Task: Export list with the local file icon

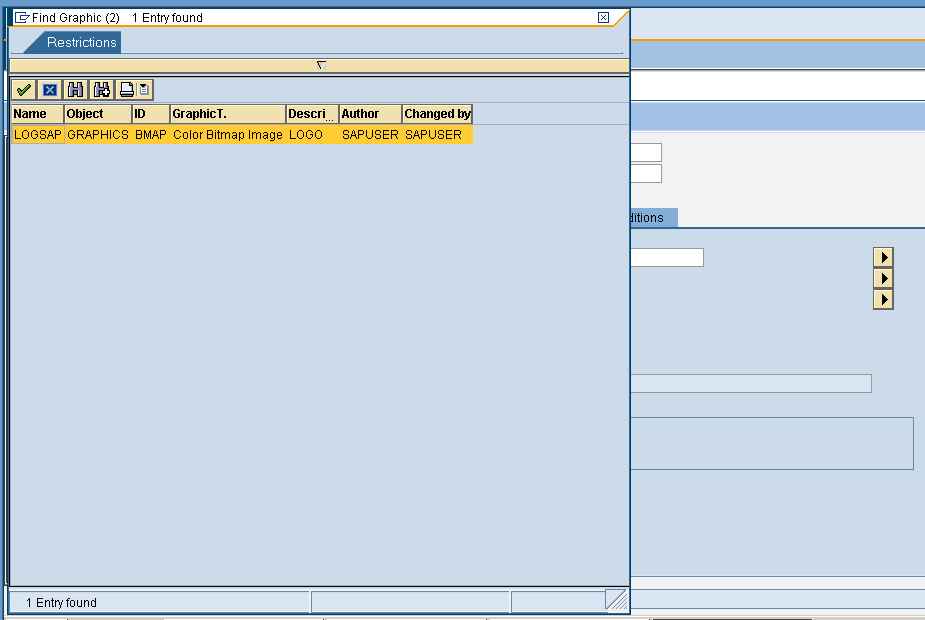Action: pyautogui.click(x=144, y=89)
